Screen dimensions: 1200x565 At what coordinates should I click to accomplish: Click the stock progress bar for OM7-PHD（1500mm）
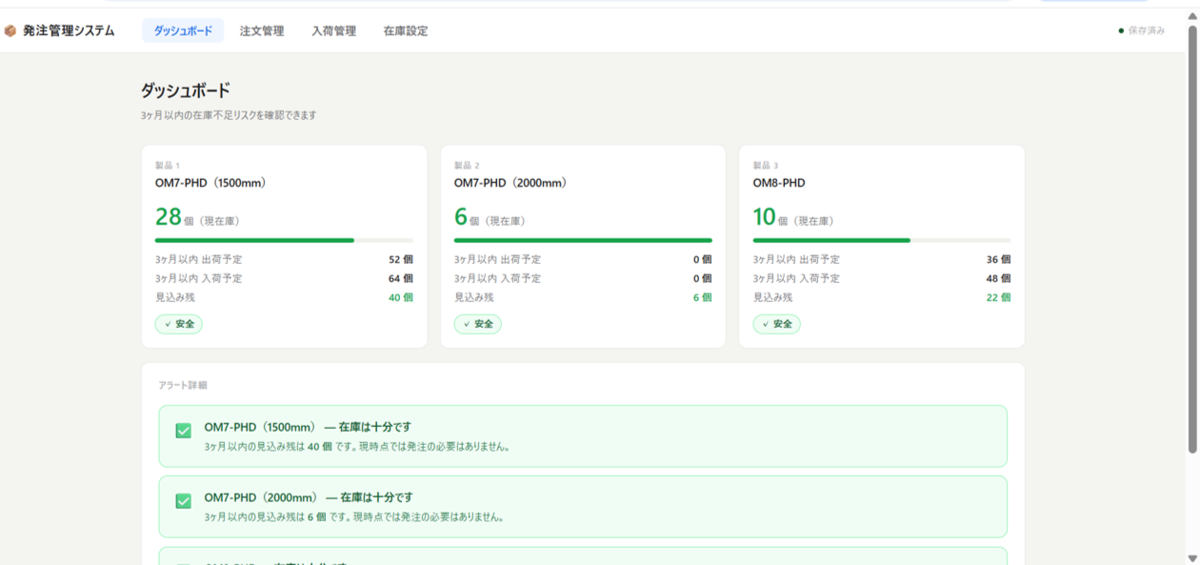click(x=284, y=240)
